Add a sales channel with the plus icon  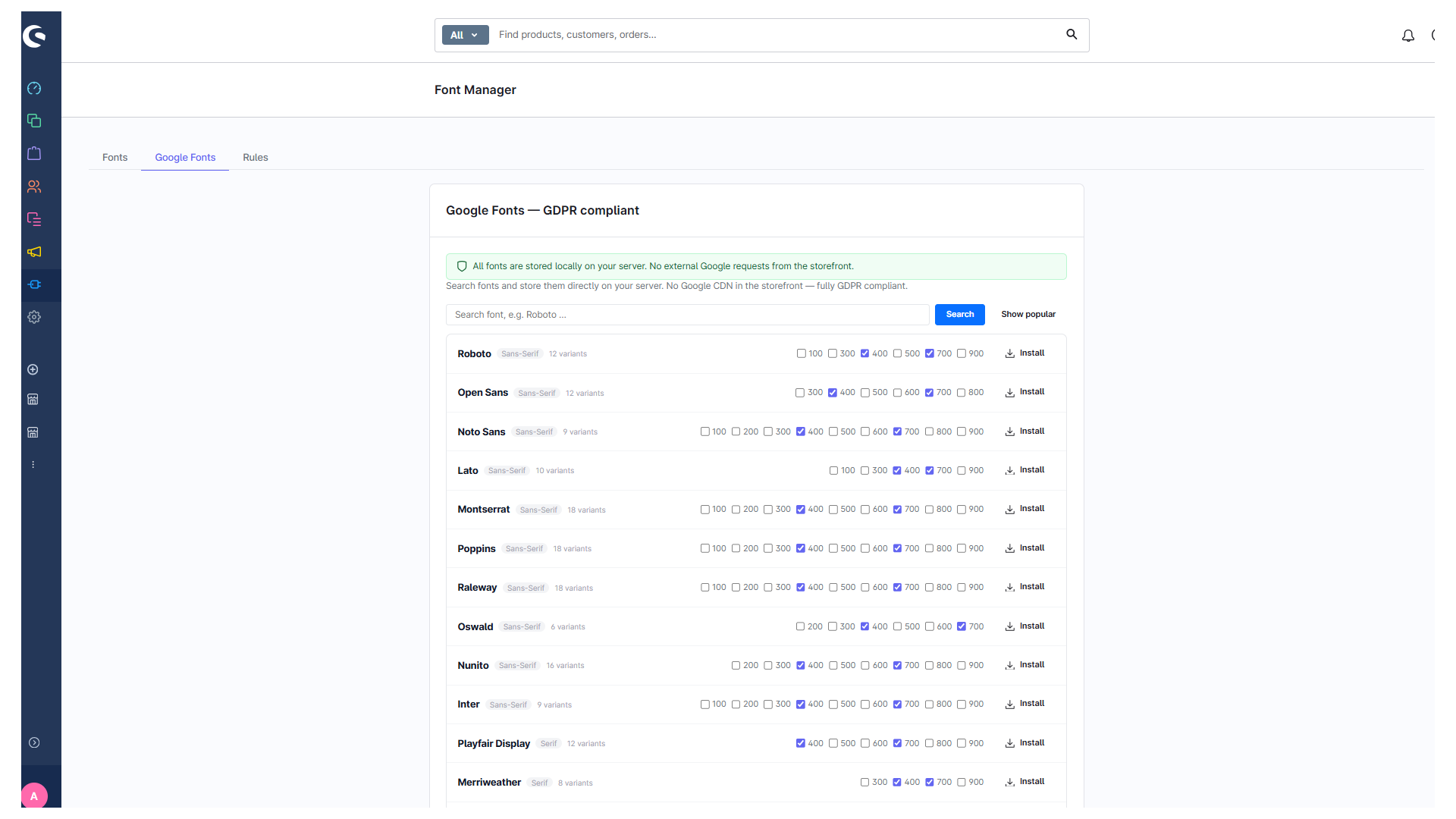coord(33,370)
